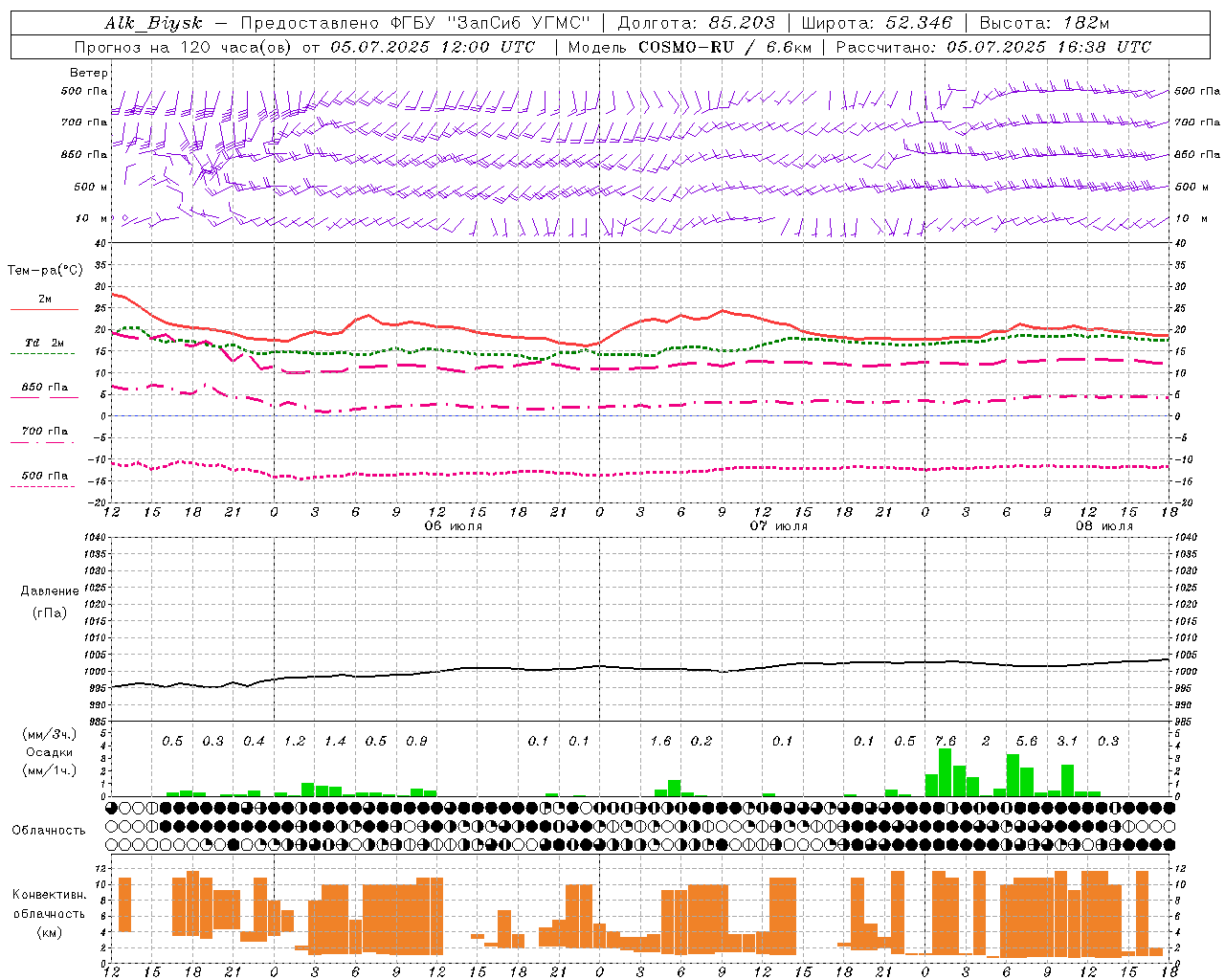Click the 850 гПа temperature legend label

tap(44, 388)
